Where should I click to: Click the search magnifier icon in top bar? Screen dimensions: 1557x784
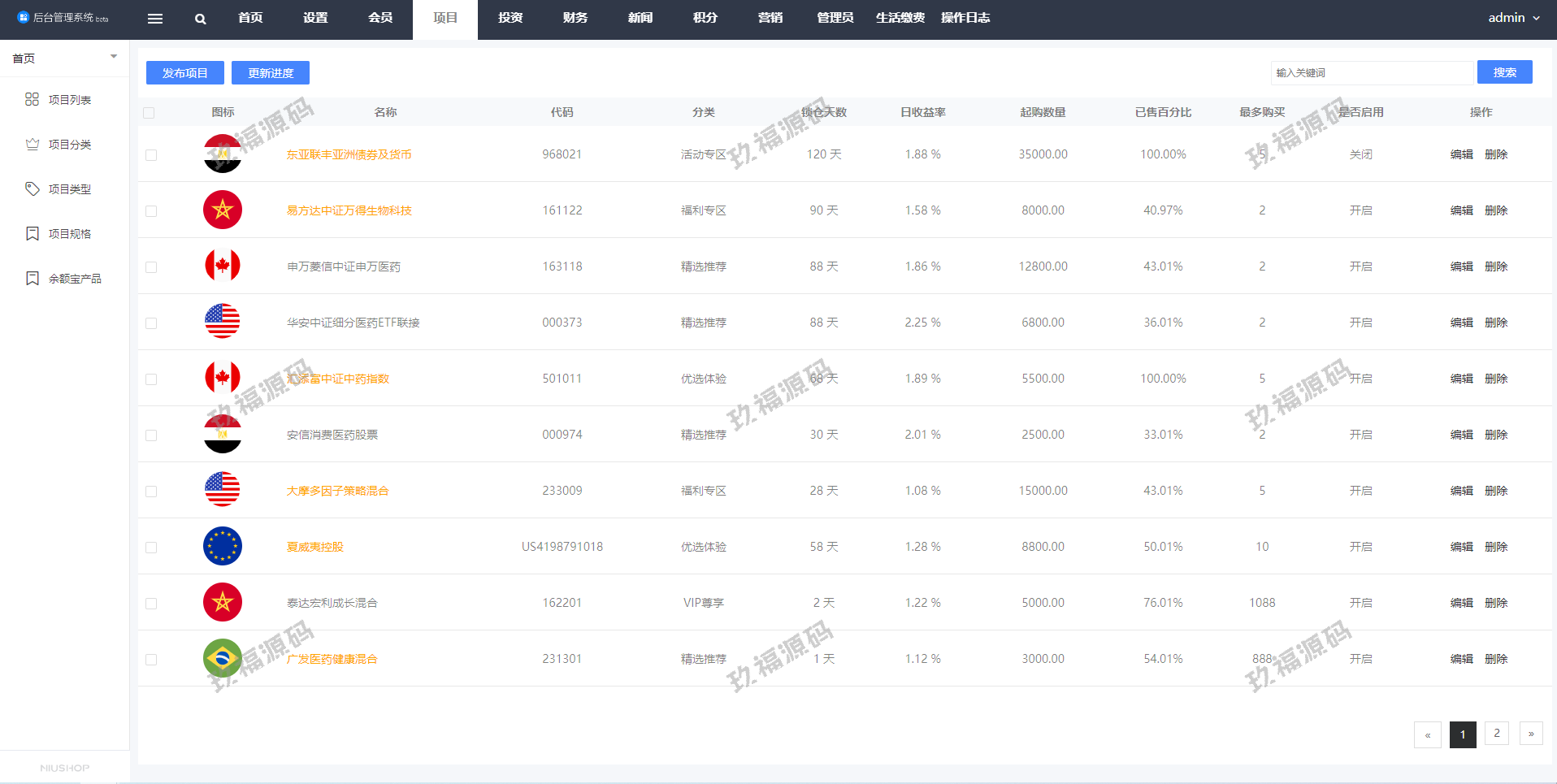click(x=200, y=19)
